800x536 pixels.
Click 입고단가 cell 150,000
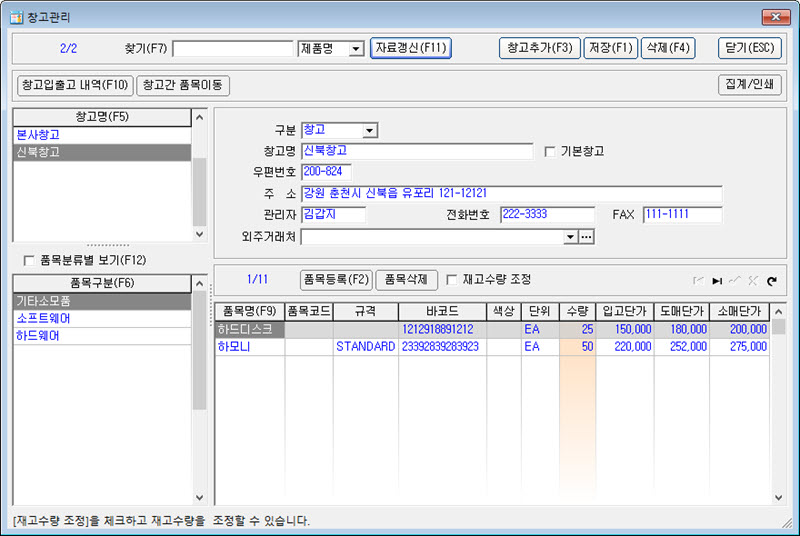[x=625, y=329]
